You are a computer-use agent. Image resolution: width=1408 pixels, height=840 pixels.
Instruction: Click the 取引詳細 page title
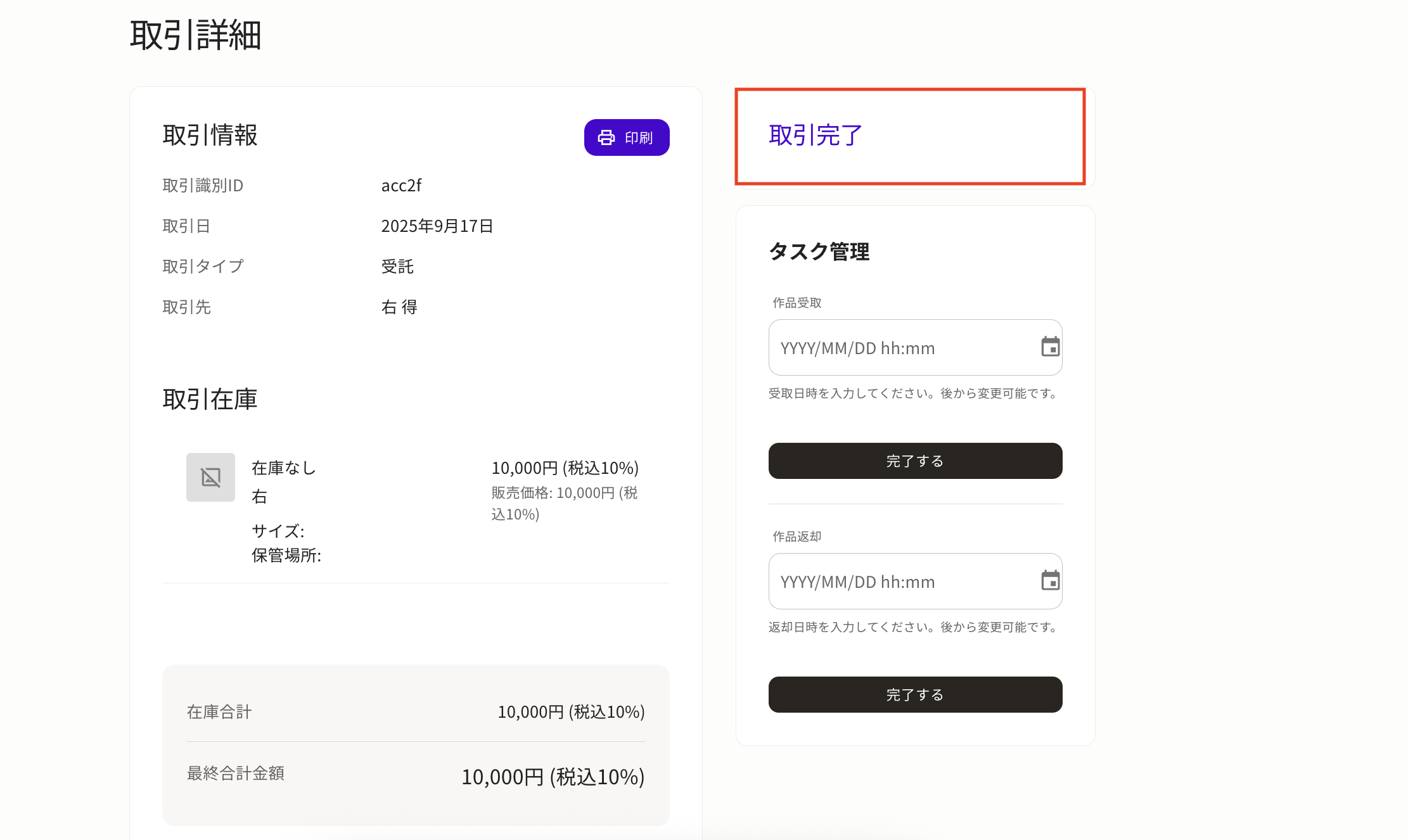tap(195, 35)
